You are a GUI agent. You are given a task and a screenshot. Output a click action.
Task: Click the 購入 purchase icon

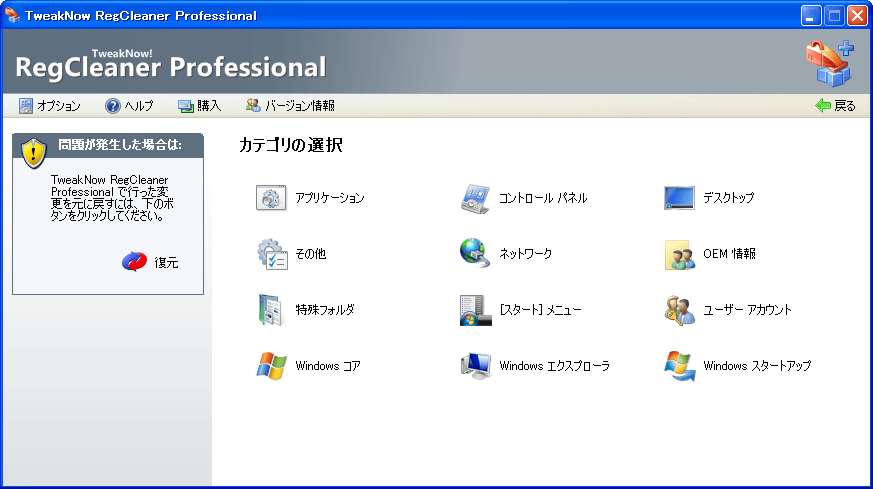click(x=185, y=106)
